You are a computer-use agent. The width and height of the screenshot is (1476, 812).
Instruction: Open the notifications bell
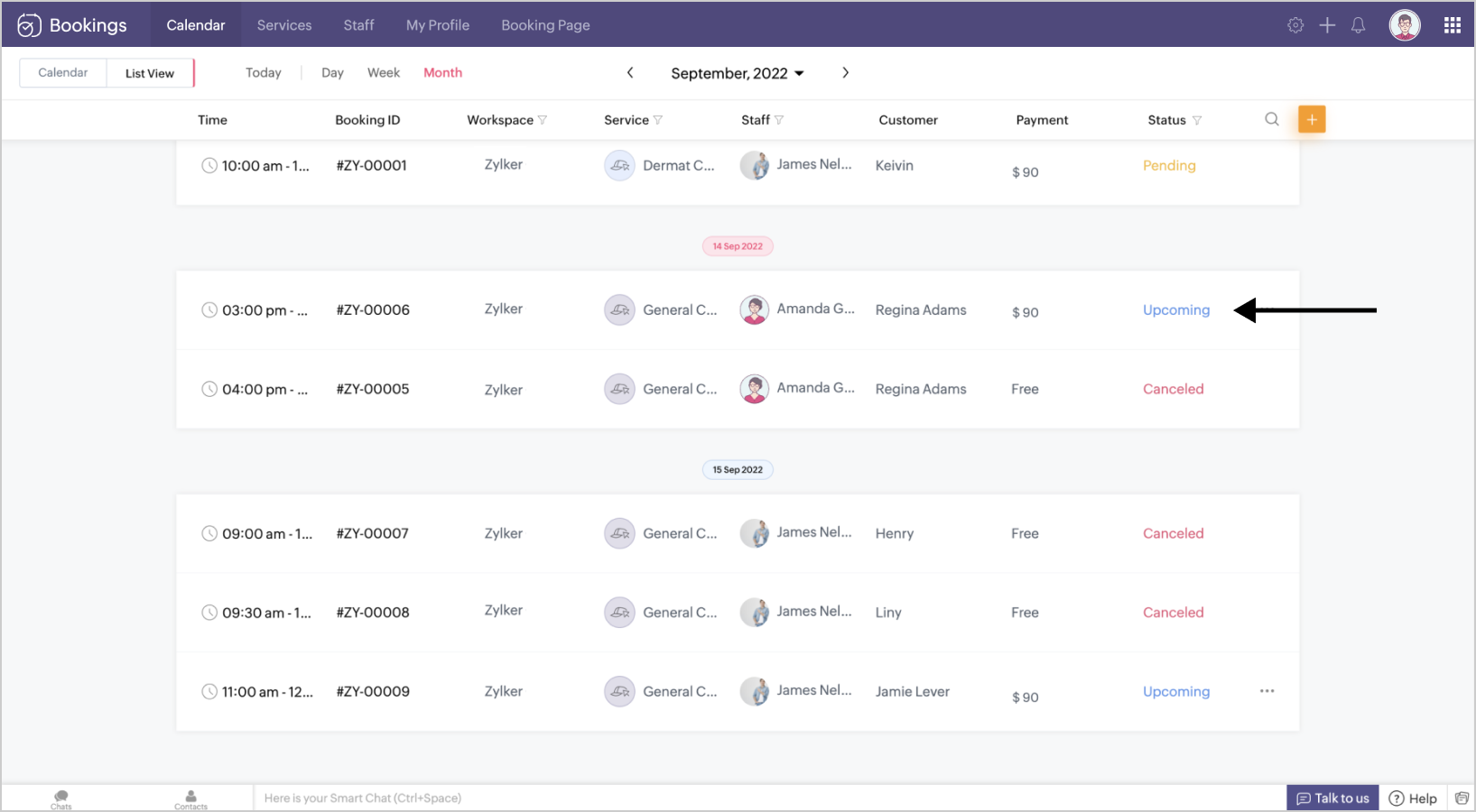coord(1358,25)
